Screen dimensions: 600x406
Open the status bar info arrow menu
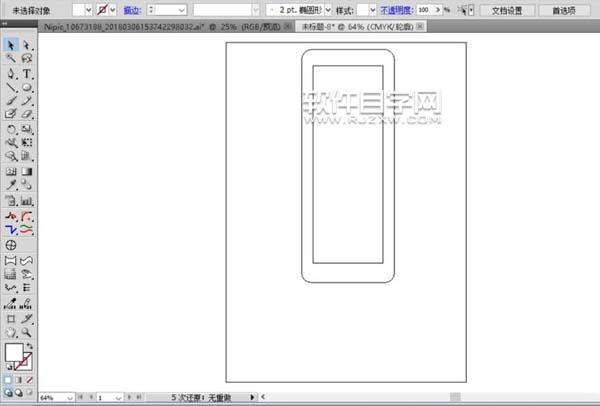tap(252, 397)
